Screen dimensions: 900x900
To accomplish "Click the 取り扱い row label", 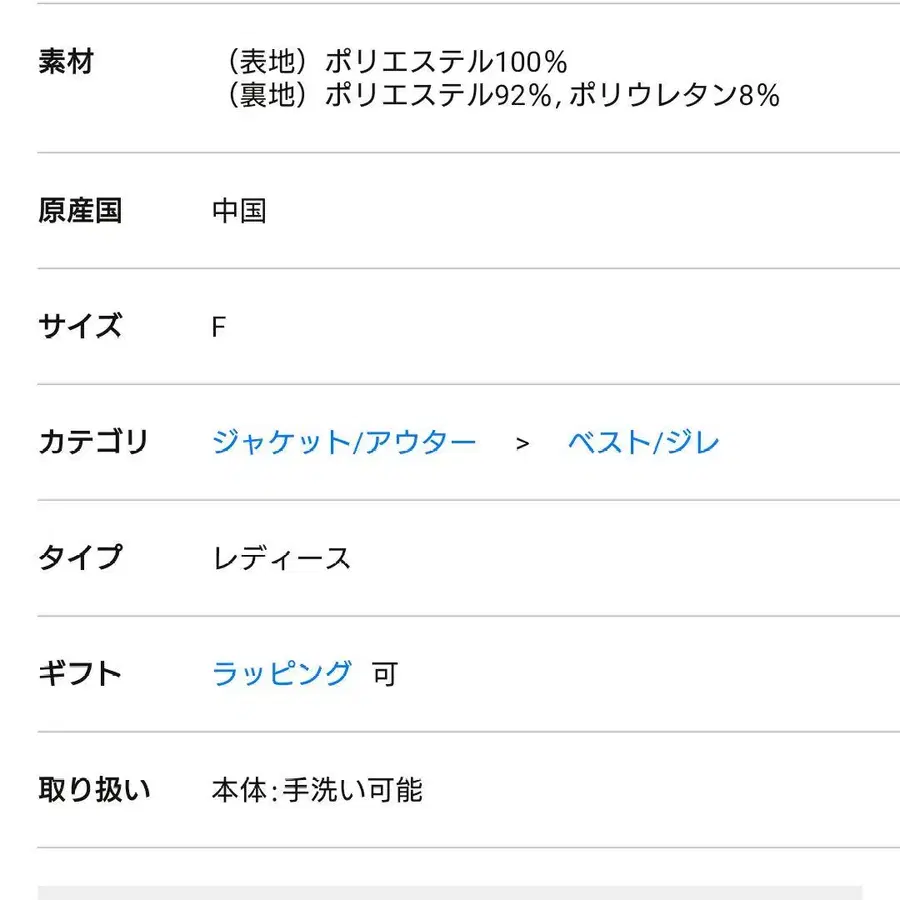I will pos(94,789).
